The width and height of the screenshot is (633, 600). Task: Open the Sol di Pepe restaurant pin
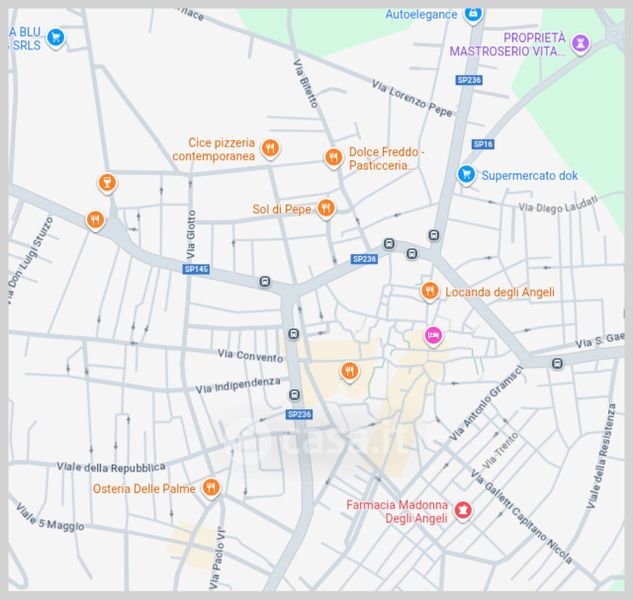click(325, 208)
